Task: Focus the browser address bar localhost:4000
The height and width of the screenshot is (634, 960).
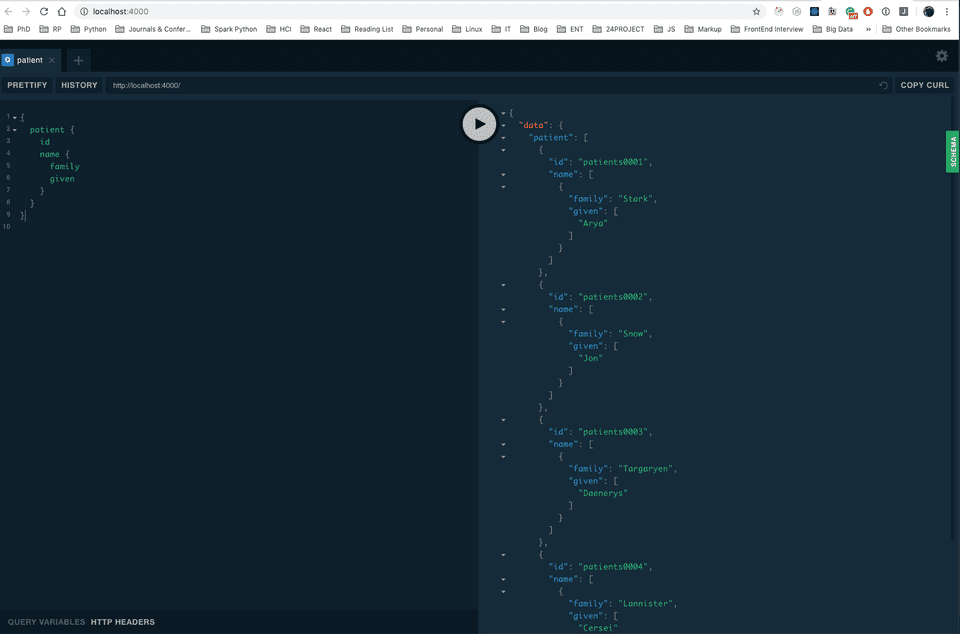Action: [416, 11]
